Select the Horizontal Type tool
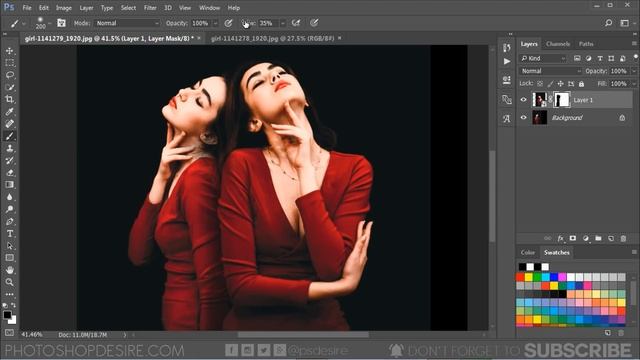This screenshot has height=360, width=640. click(x=9, y=234)
